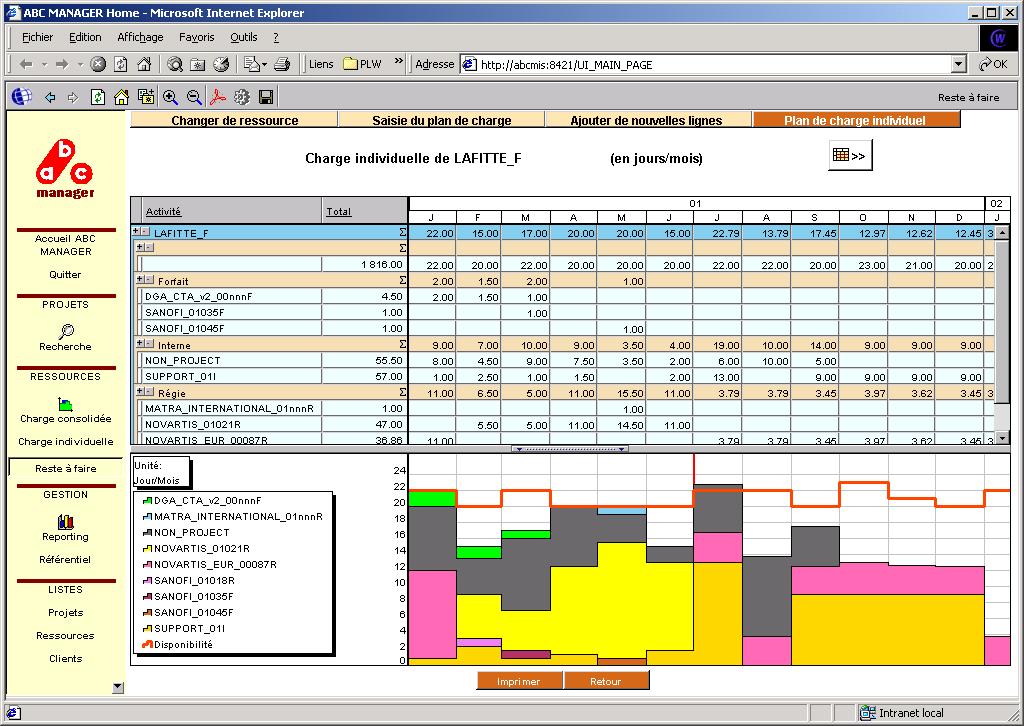Export via the red PDF icon
Screen dimensions: 1024x726
[x=218, y=97]
